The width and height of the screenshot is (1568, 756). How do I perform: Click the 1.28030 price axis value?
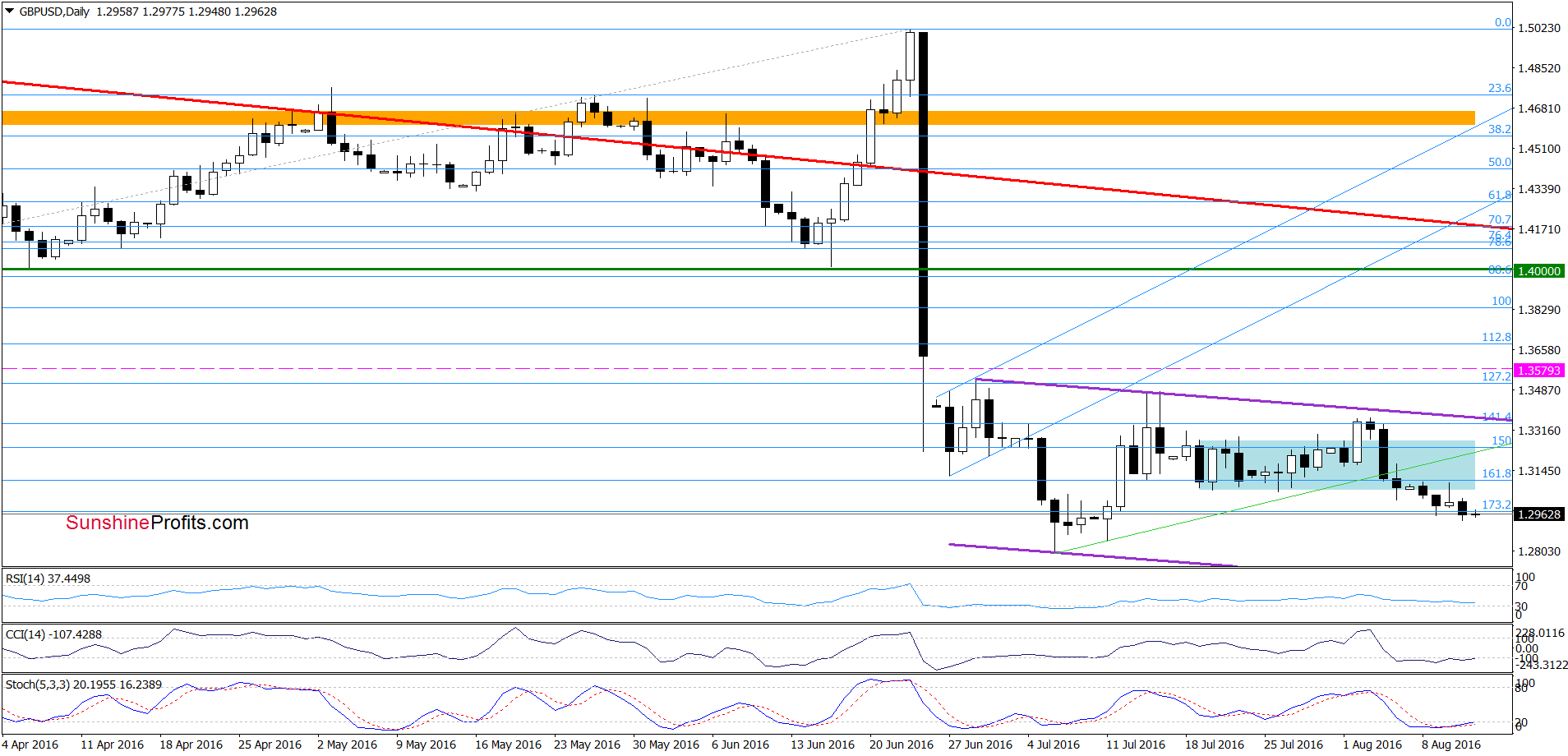tap(1538, 551)
